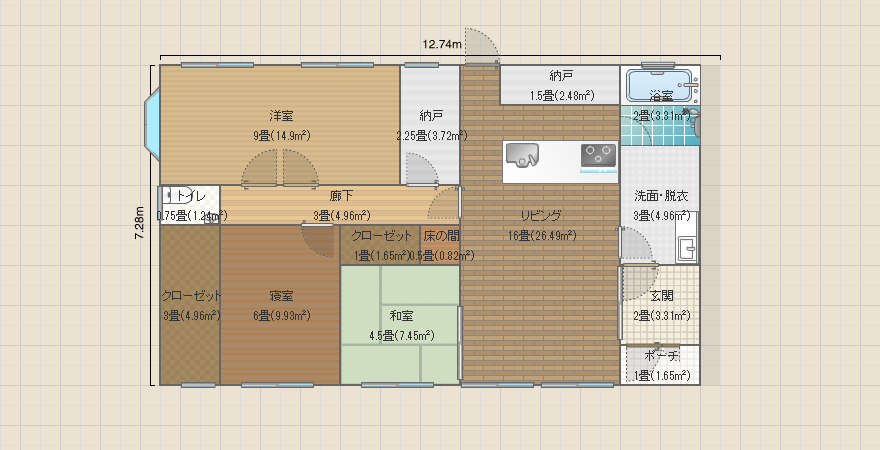Image resolution: width=880 pixels, height=450 pixels.
Task: Click the 廊下 hallway label
Action: 341,196
